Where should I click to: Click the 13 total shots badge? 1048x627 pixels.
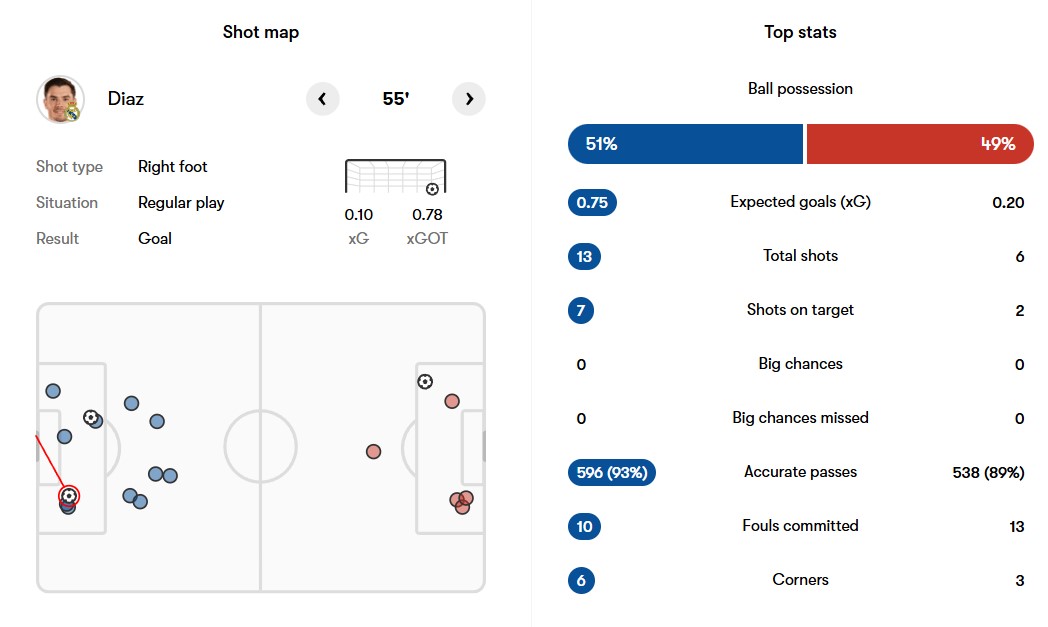tap(584, 257)
